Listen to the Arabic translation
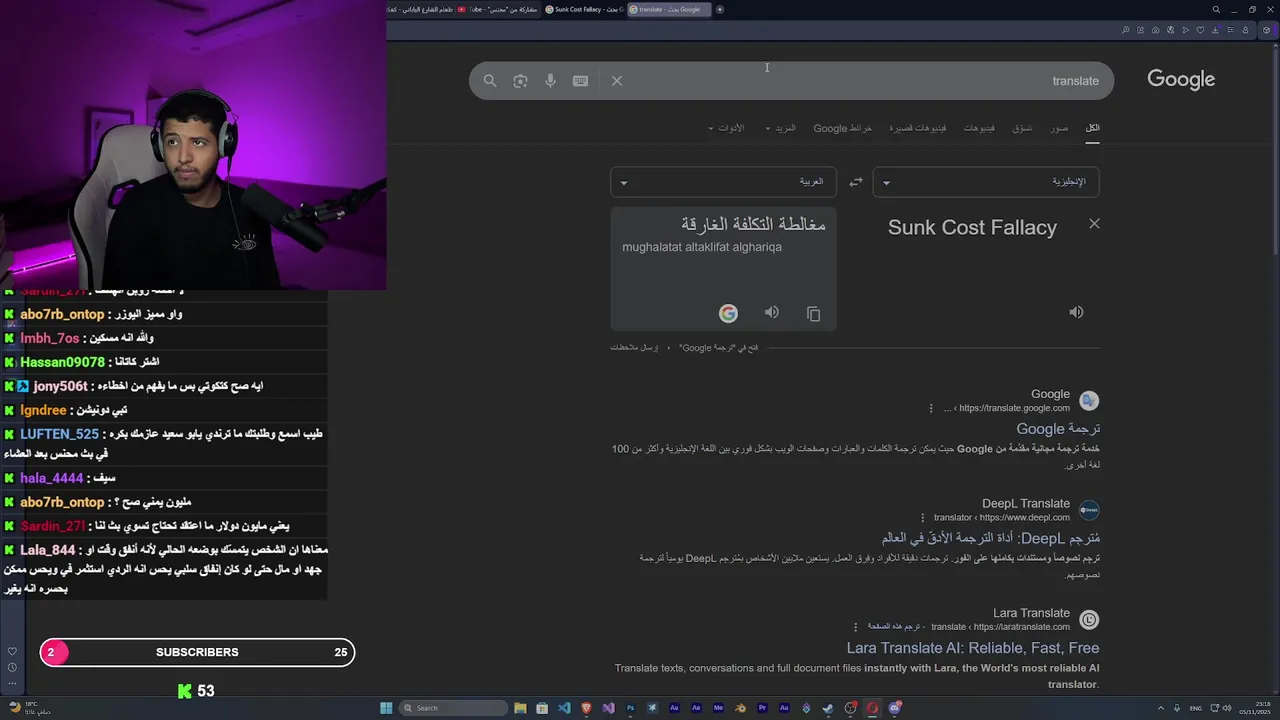The height and width of the screenshot is (720, 1280). click(x=772, y=312)
